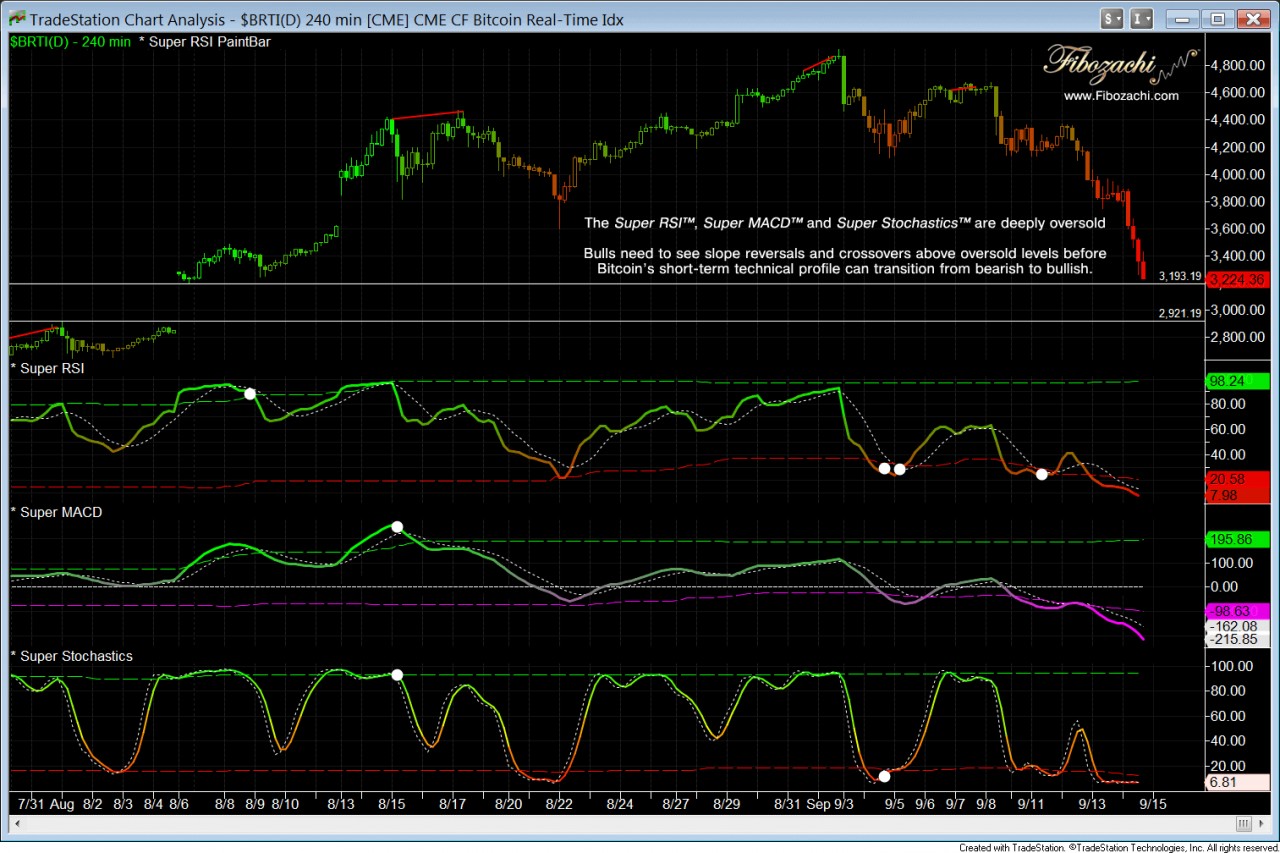Click the red divergence trendline above 8/15 candles
This screenshot has width=1280, height=853.
tap(426, 115)
